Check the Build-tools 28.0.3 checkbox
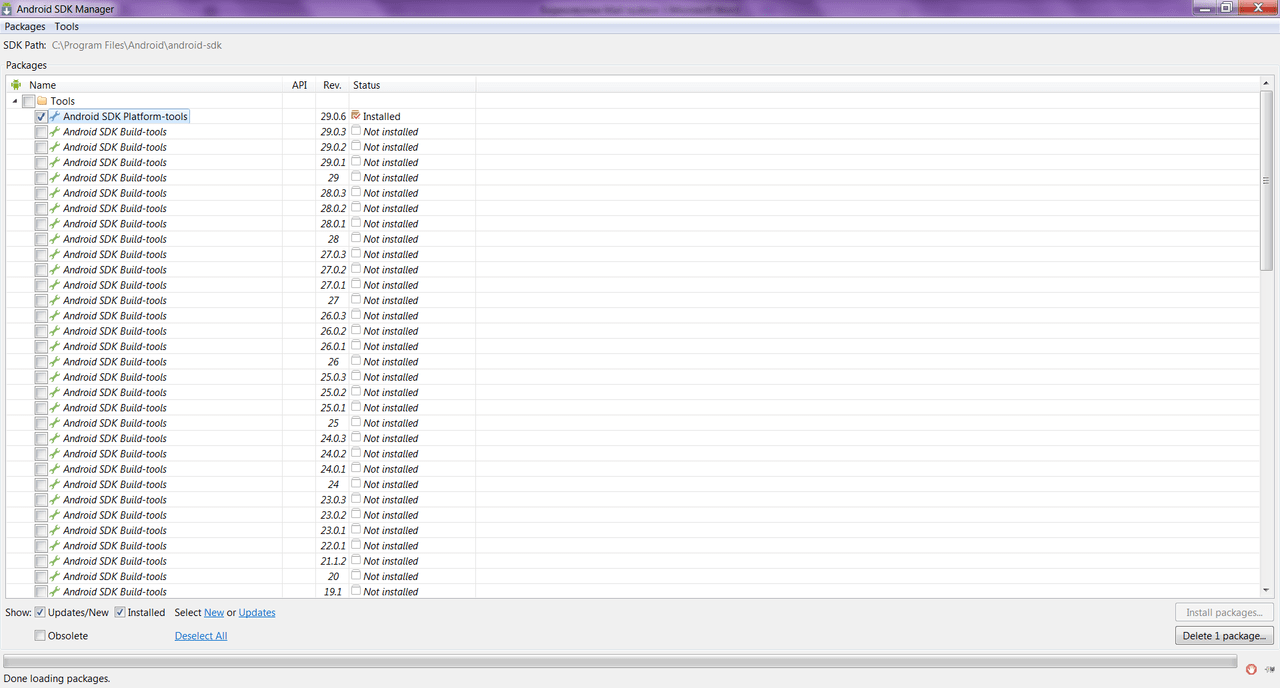The image size is (1280, 688). tap(41, 193)
